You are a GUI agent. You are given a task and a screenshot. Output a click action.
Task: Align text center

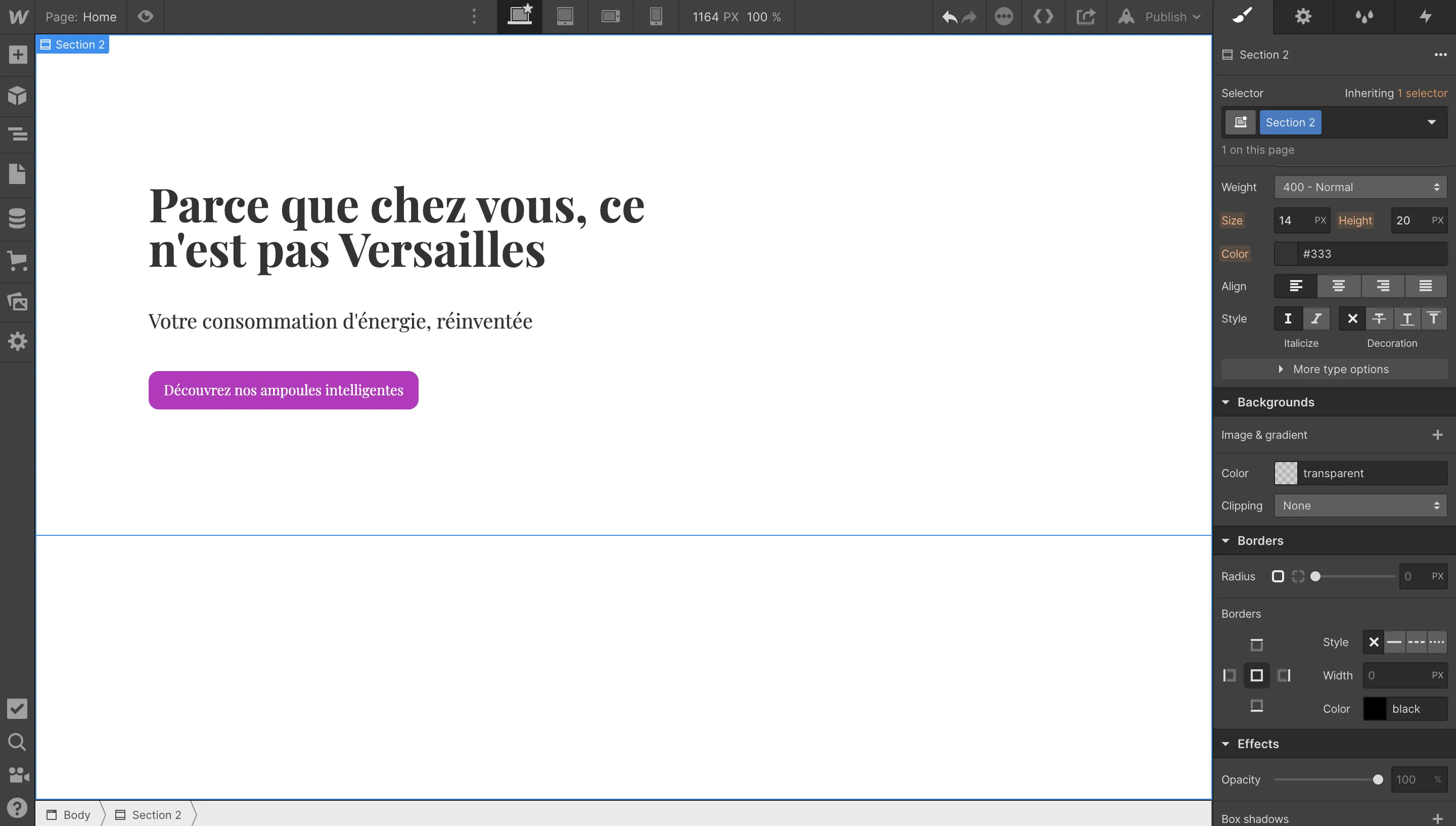[x=1339, y=286]
